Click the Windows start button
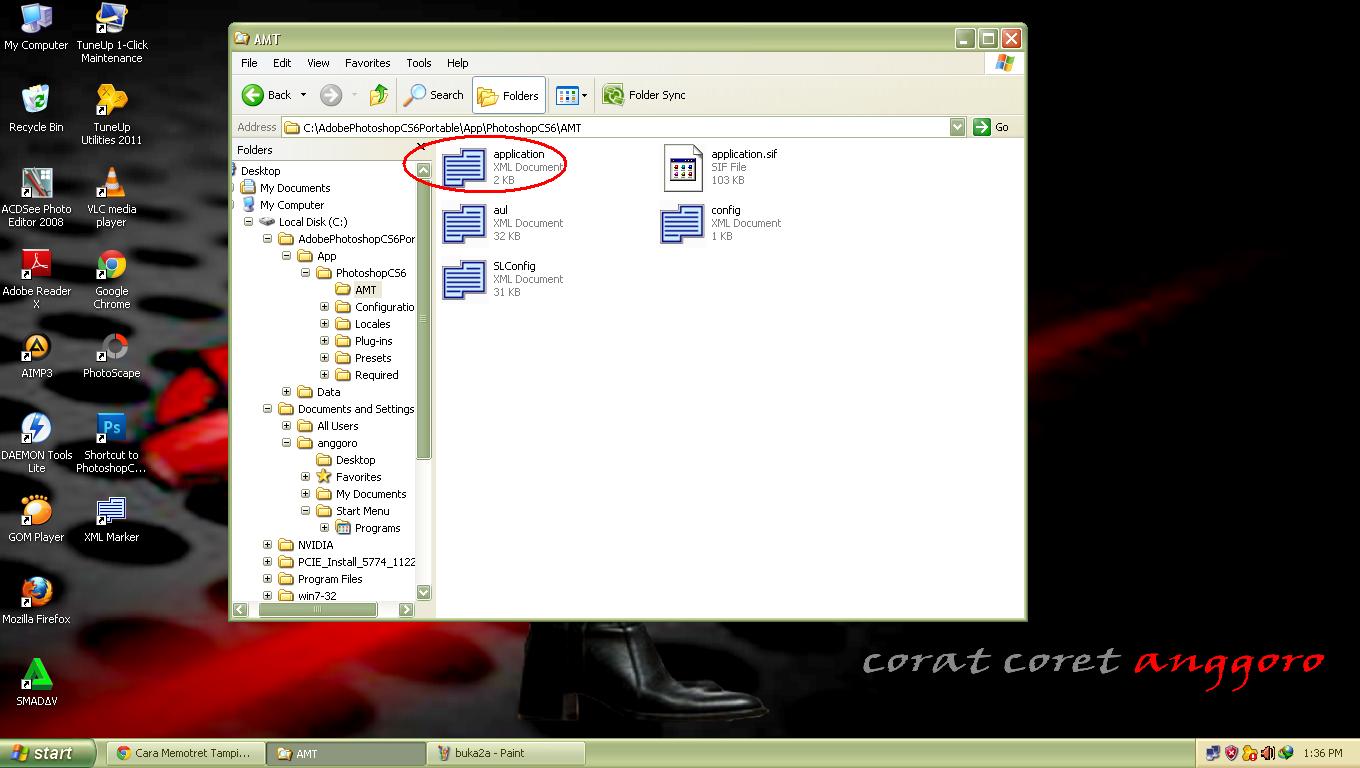Viewport: 1360px width, 768px height. coord(47,753)
